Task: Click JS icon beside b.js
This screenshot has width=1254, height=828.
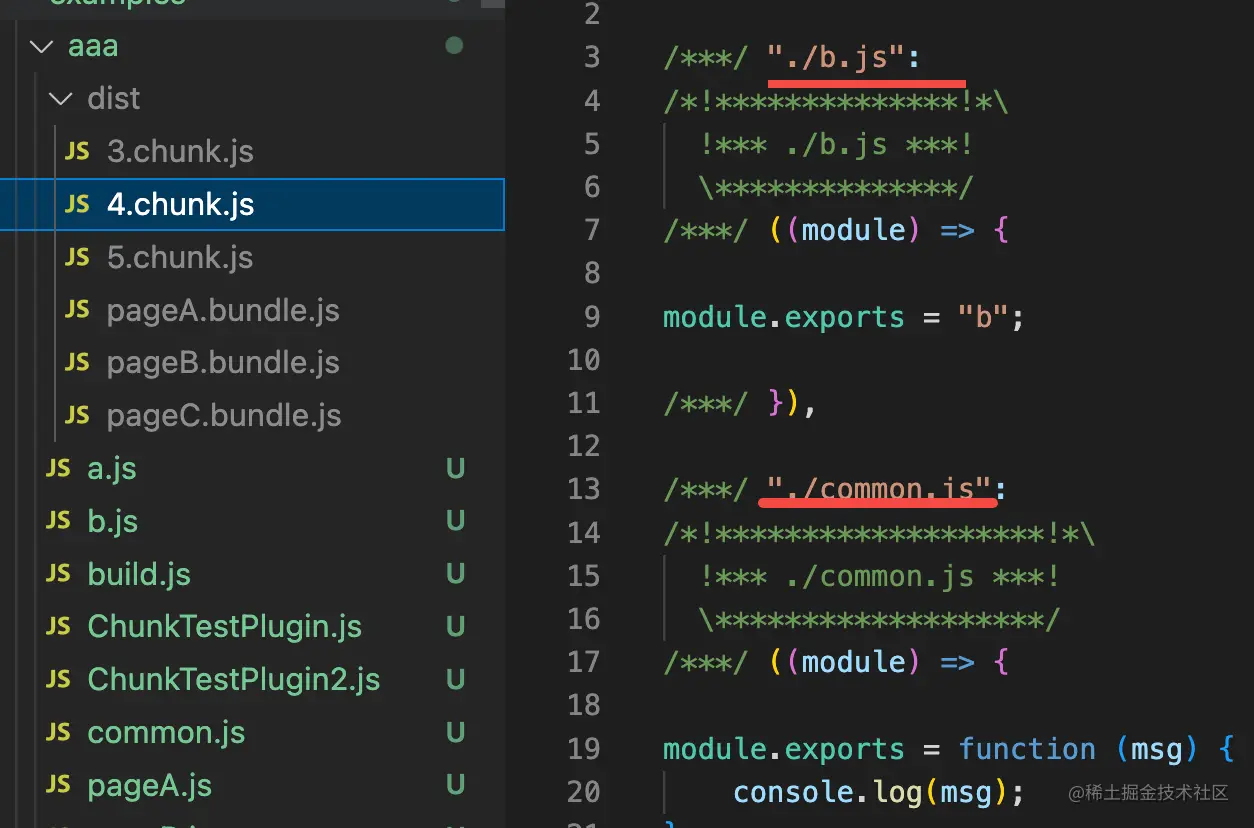Action: (x=59, y=521)
